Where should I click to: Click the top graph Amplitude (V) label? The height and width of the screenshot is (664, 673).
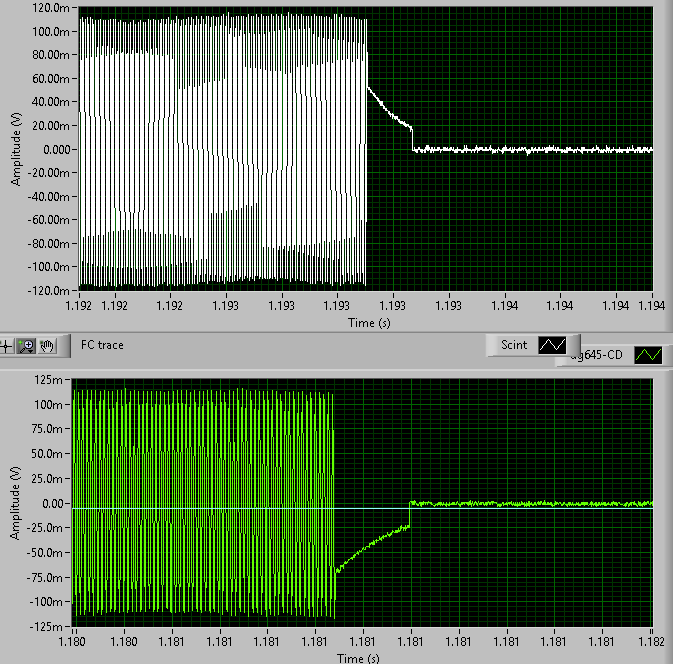point(16,149)
